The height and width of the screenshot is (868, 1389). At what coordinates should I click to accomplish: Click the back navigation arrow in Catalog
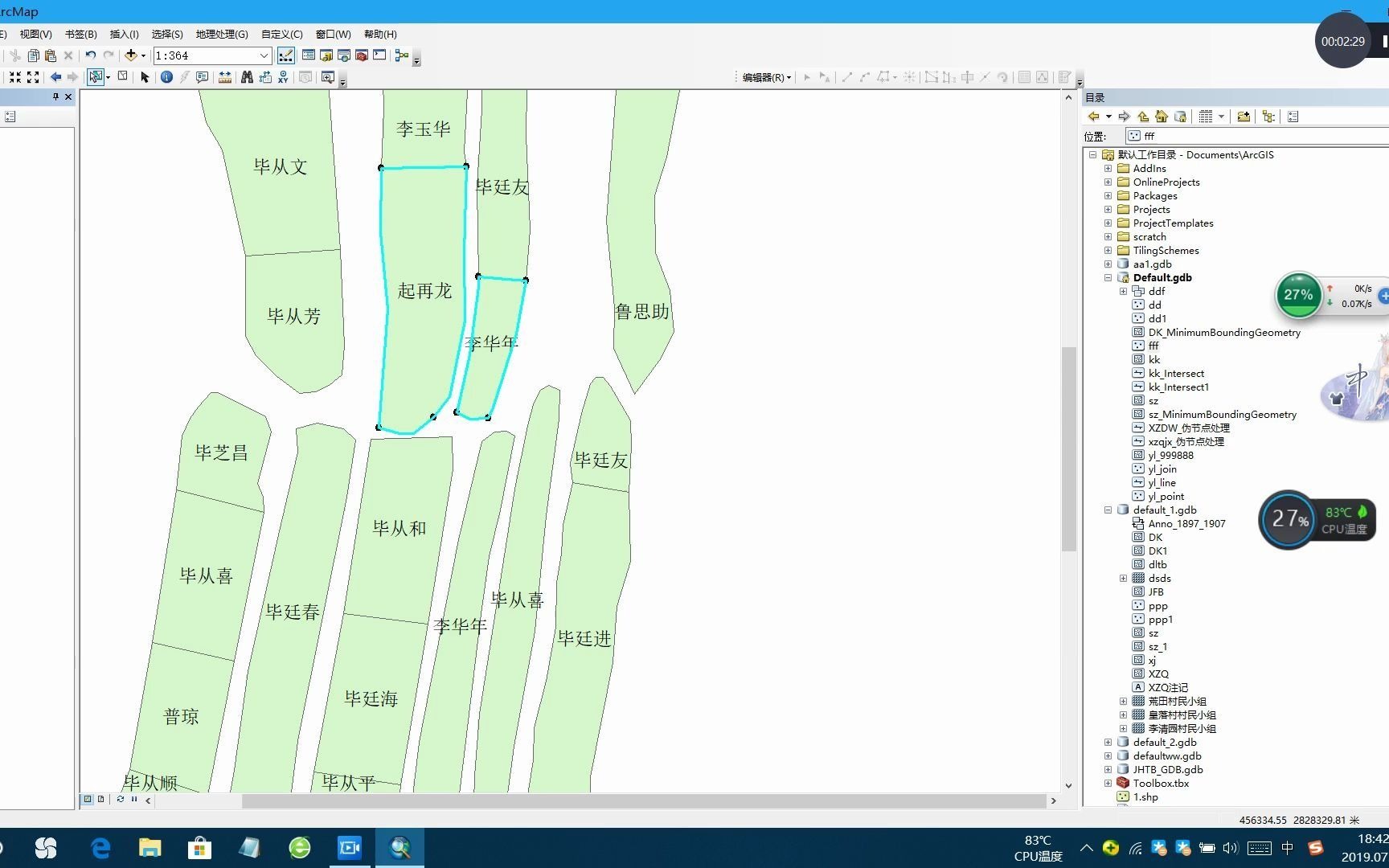coord(1094,117)
